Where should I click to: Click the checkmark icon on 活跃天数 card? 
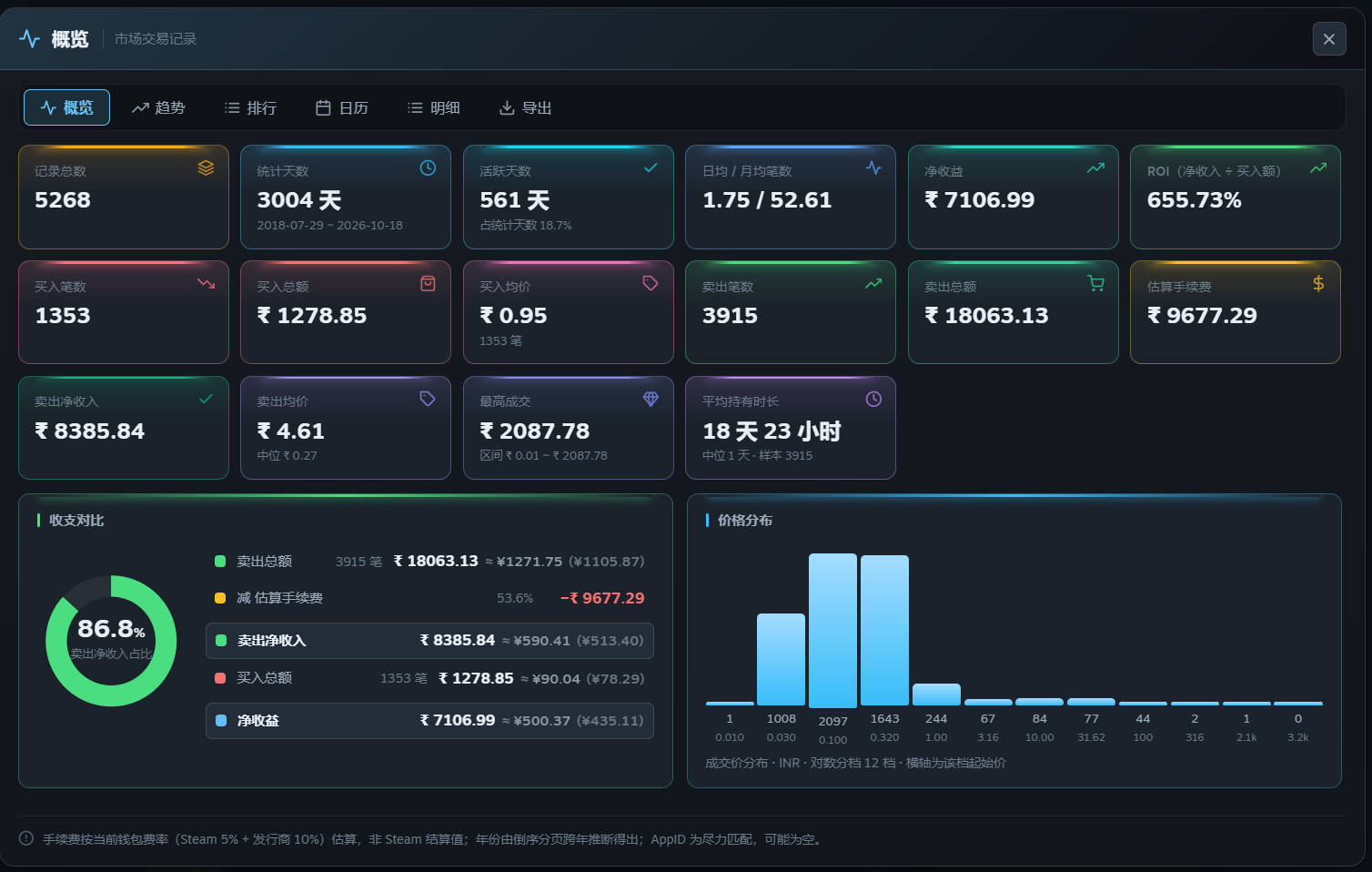(651, 167)
